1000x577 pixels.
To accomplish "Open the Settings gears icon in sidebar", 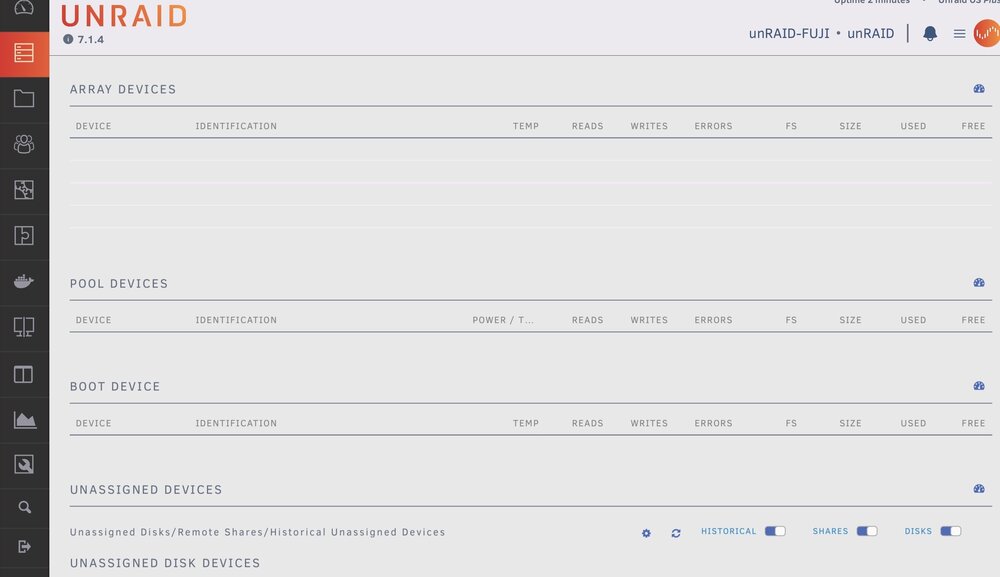I will click(24, 190).
